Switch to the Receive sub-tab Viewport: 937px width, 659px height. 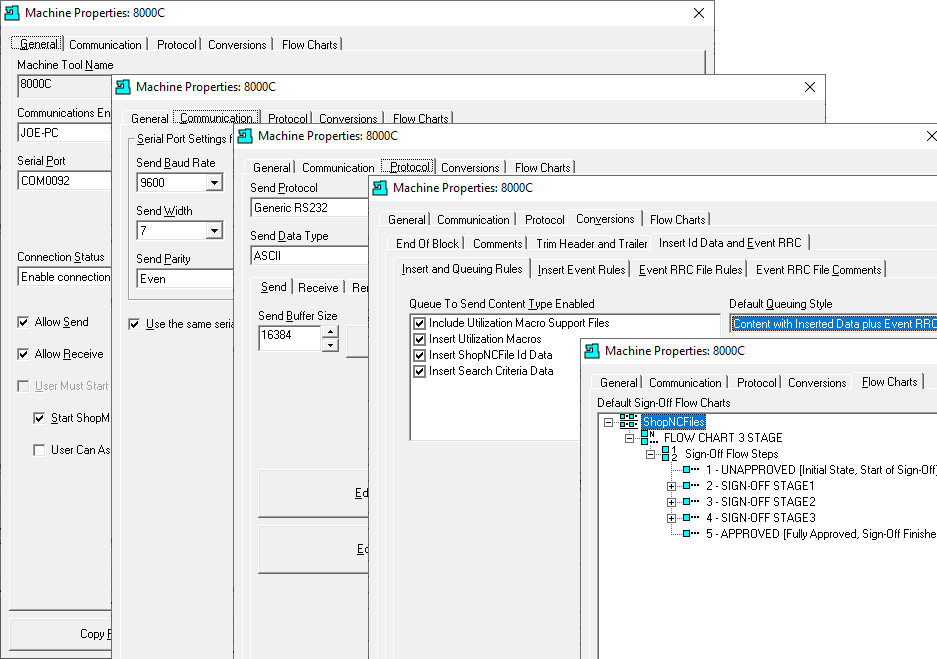(x=318, y=287)
